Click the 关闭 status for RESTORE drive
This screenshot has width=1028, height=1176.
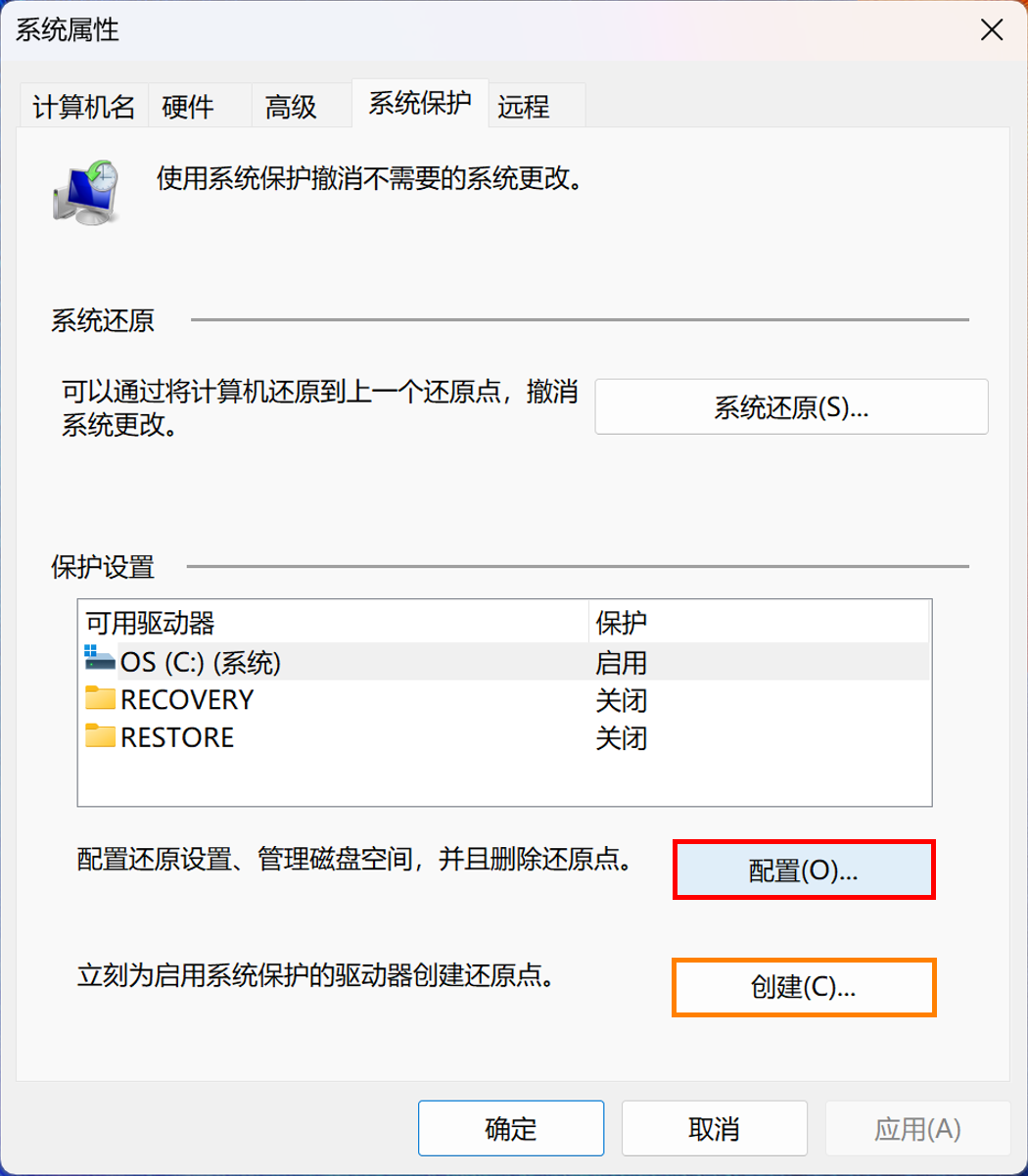(621, 737)
